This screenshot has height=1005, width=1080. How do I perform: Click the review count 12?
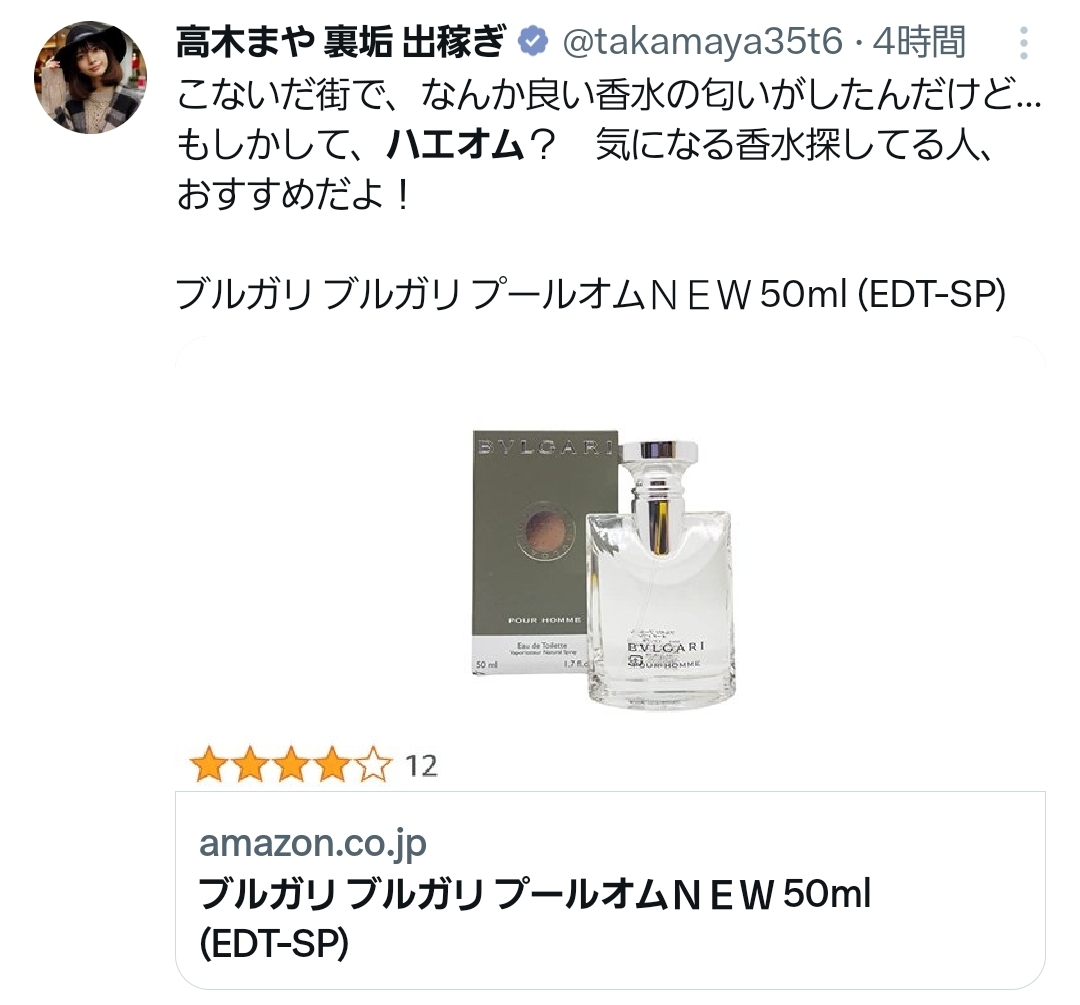pos(421,767)
